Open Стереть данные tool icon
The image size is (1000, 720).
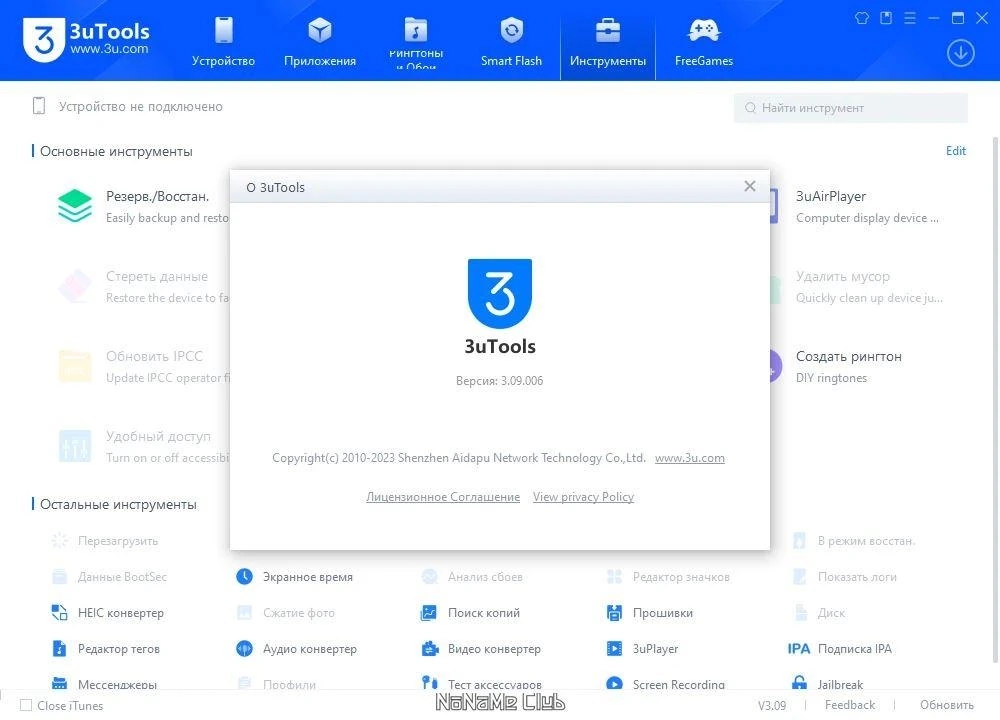(75, 286)
